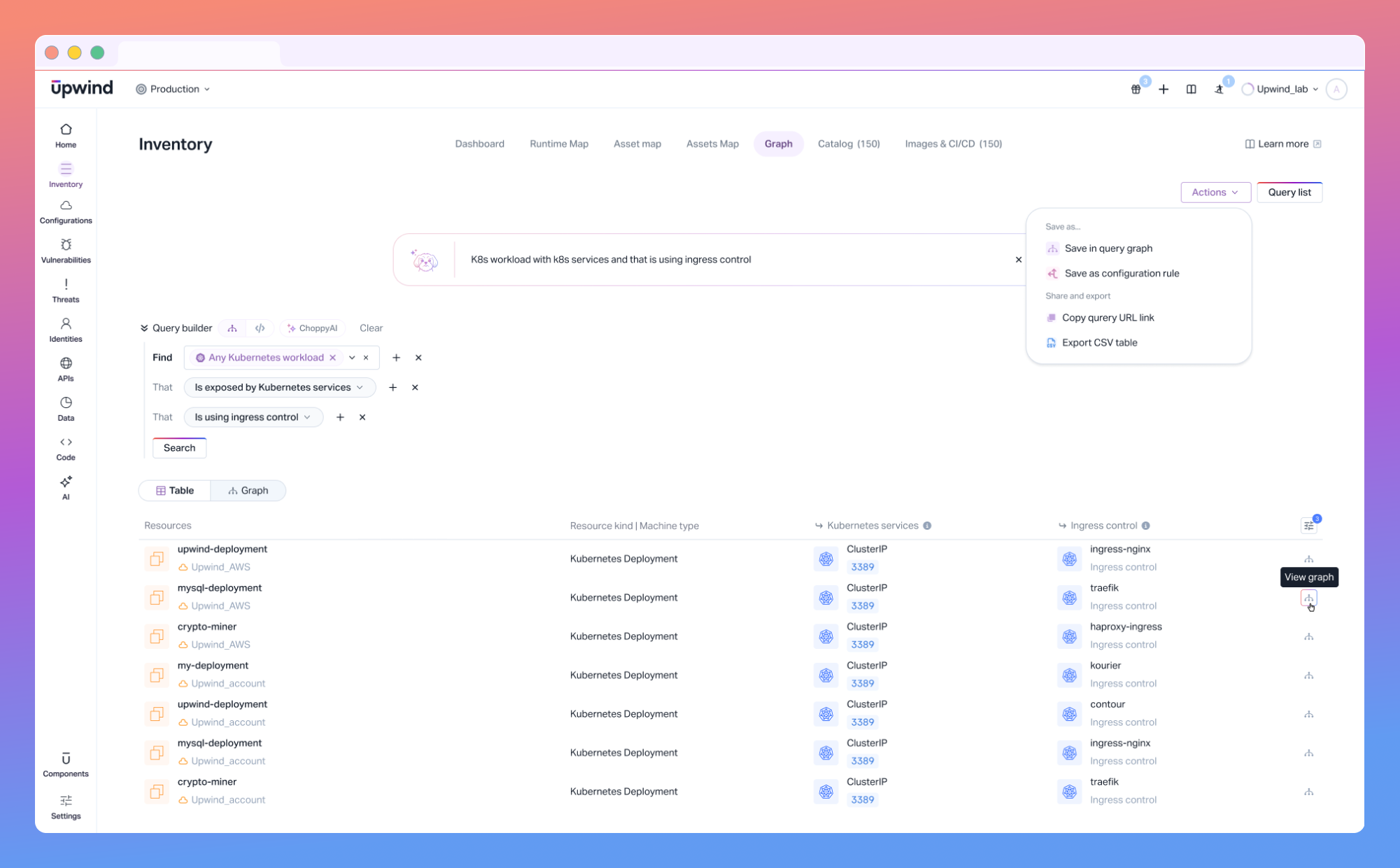This screenshot has height=868, width=1400.
Task: Open column settings icon above table
Action: click(x=1308, y=526)
